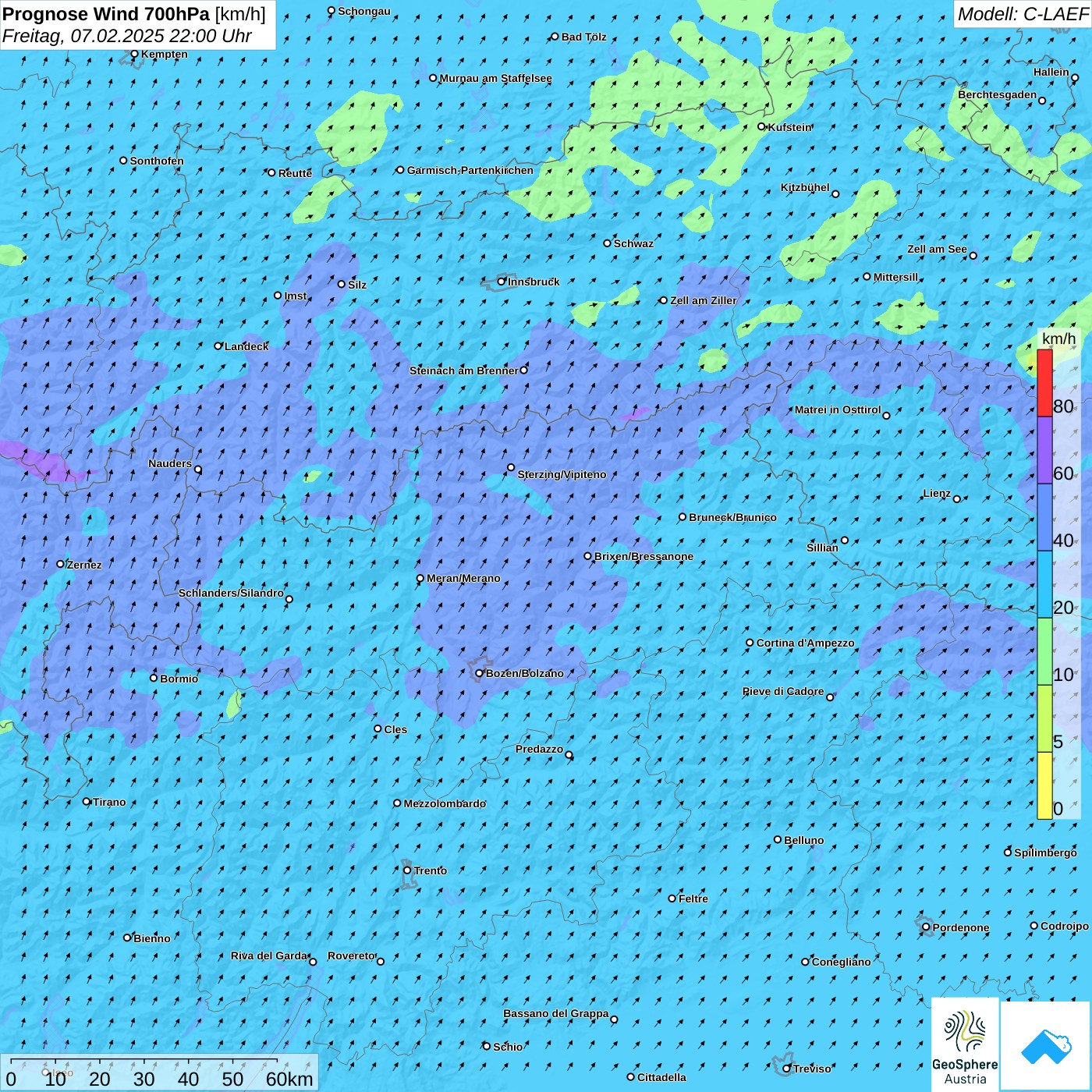Click the Zell am See label
This screenshot has width=1092, height=1092.
937,249
